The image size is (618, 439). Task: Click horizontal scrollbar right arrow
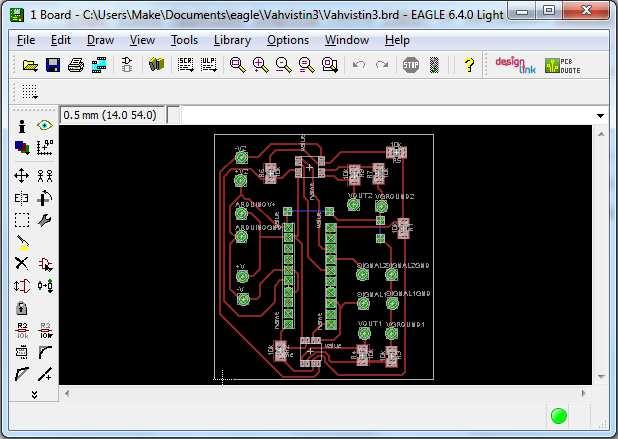(x=584, y=393)
